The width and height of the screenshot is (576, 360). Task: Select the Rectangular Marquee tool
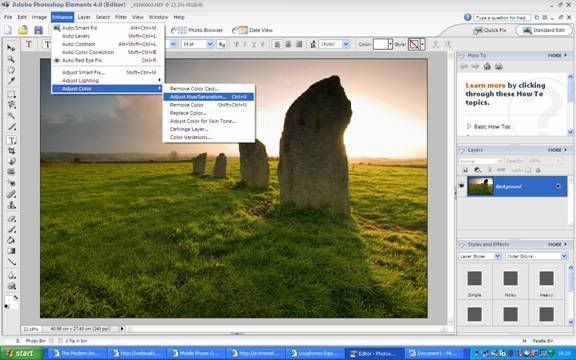(x=11, y=94)
